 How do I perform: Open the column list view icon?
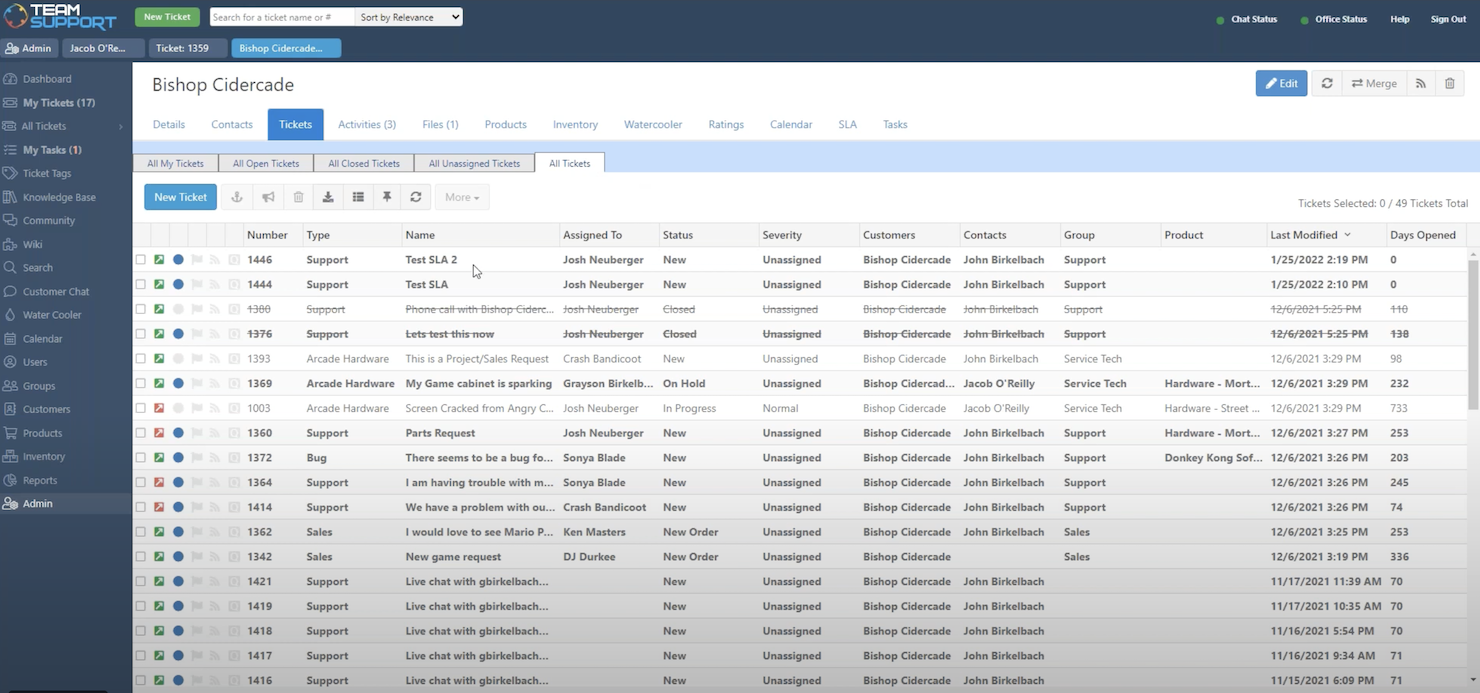pyautogui.click(x=358, y=197)
